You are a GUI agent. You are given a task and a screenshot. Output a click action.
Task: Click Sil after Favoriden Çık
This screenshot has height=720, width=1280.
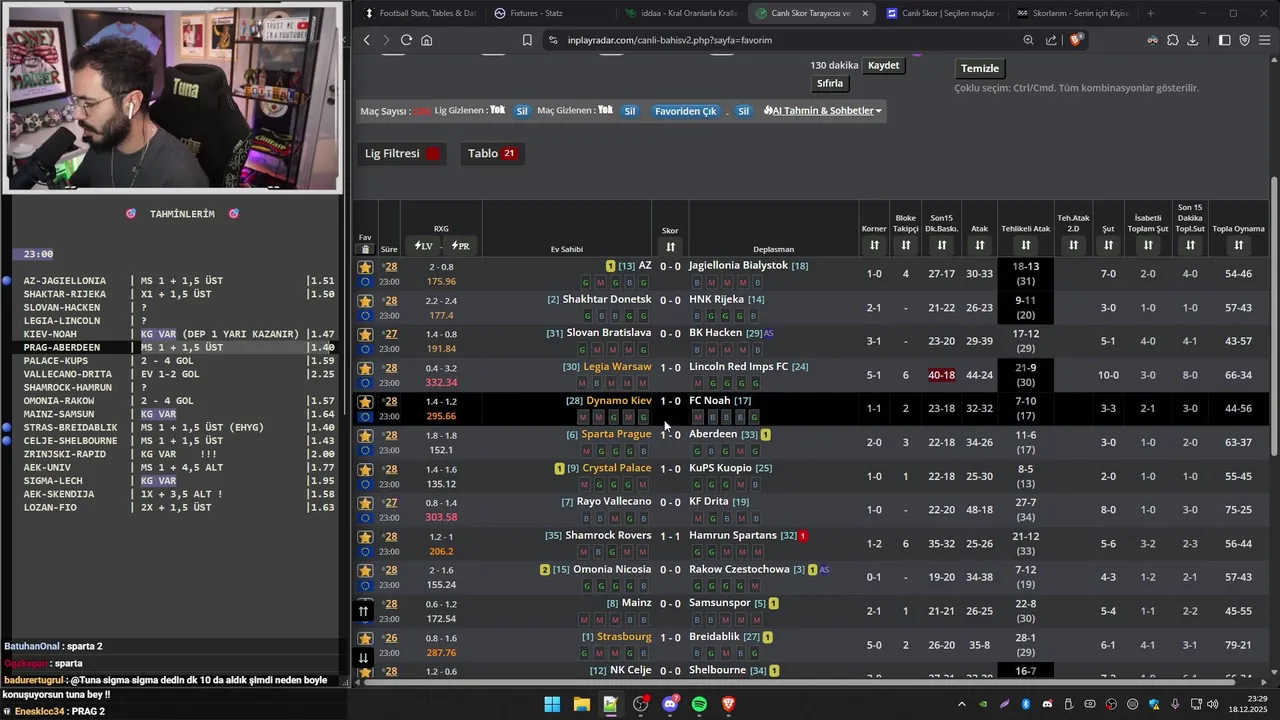pyautogui.click(x=743, y=111)
